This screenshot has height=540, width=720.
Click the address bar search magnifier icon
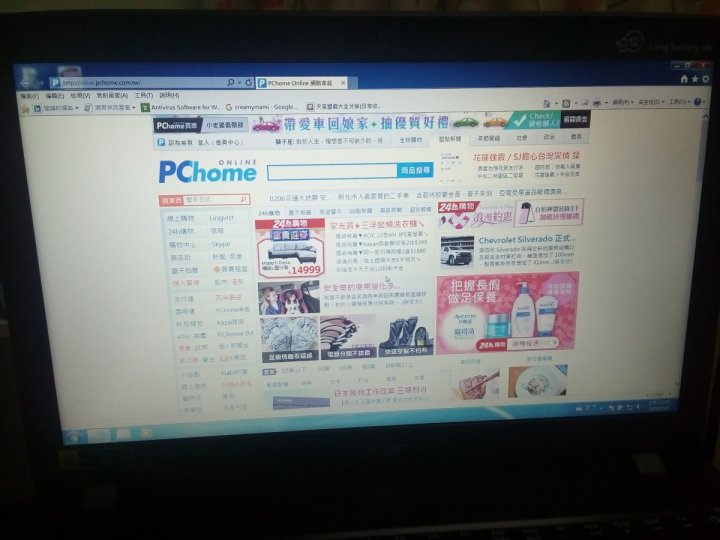click(x=231, y=83)
